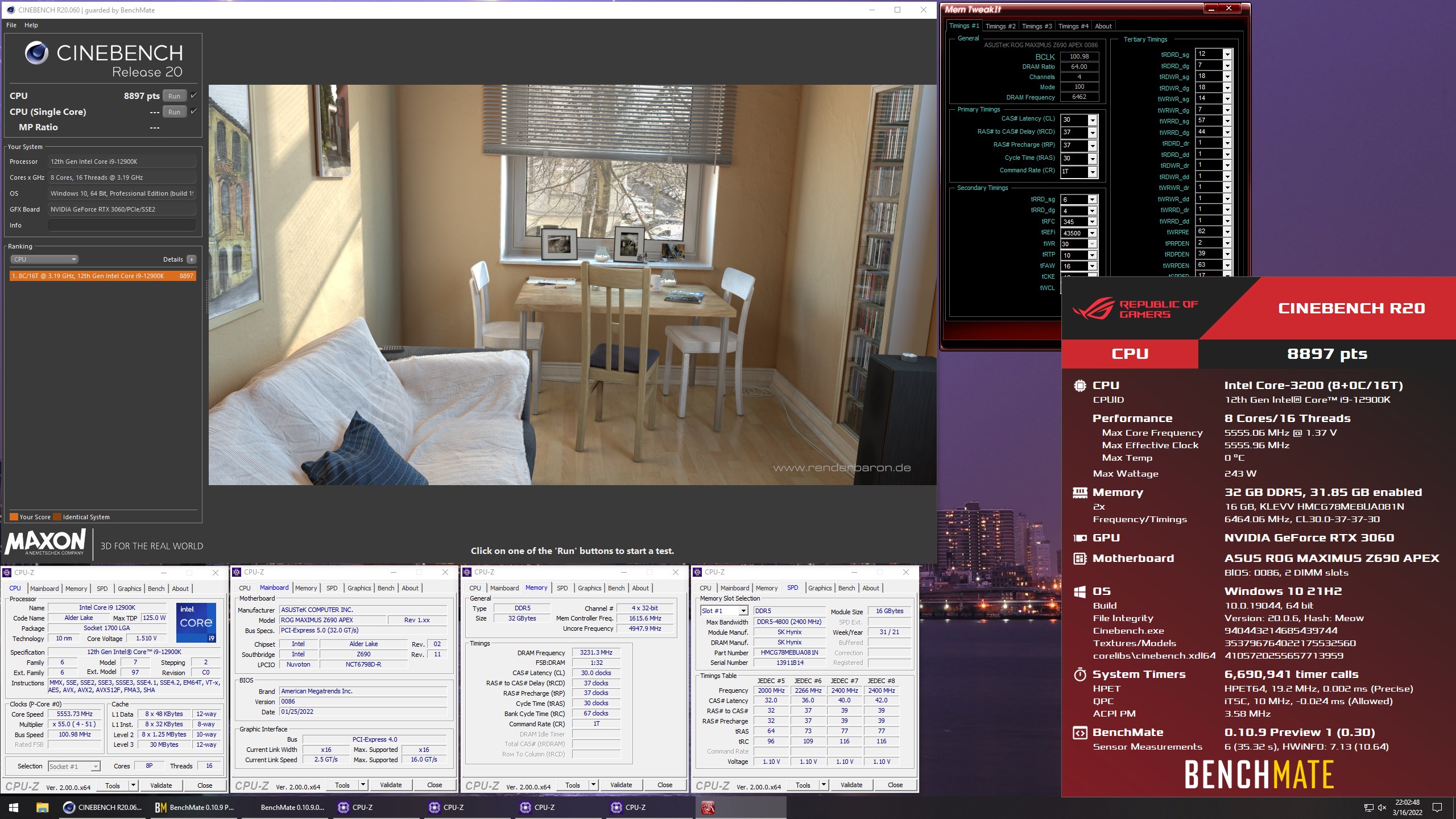Open Cinebench File menu

11,25
